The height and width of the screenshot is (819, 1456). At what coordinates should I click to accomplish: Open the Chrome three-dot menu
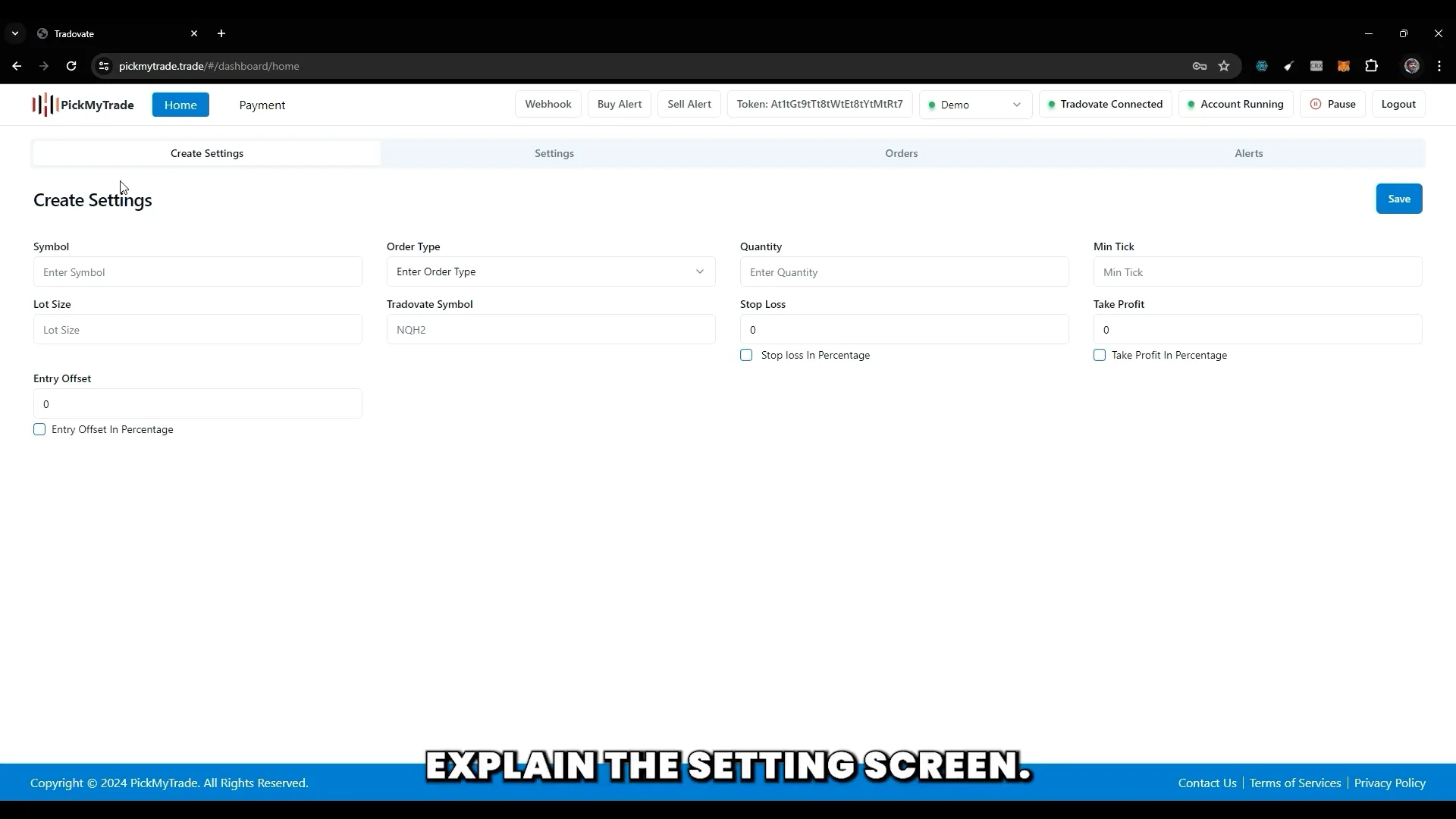pyautogui.click(x=1439, y=66)
